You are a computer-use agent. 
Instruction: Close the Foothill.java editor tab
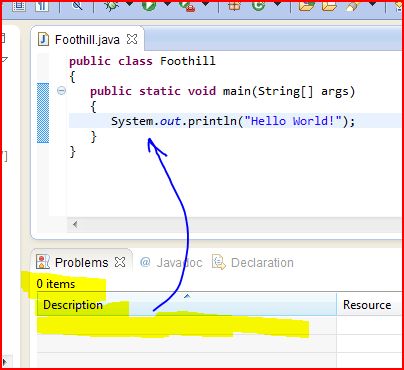coord(132,39)
